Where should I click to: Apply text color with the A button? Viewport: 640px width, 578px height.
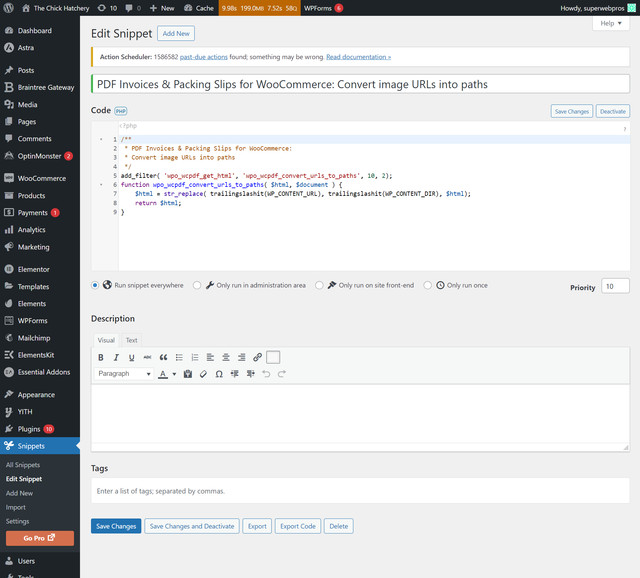pos(163,374)
